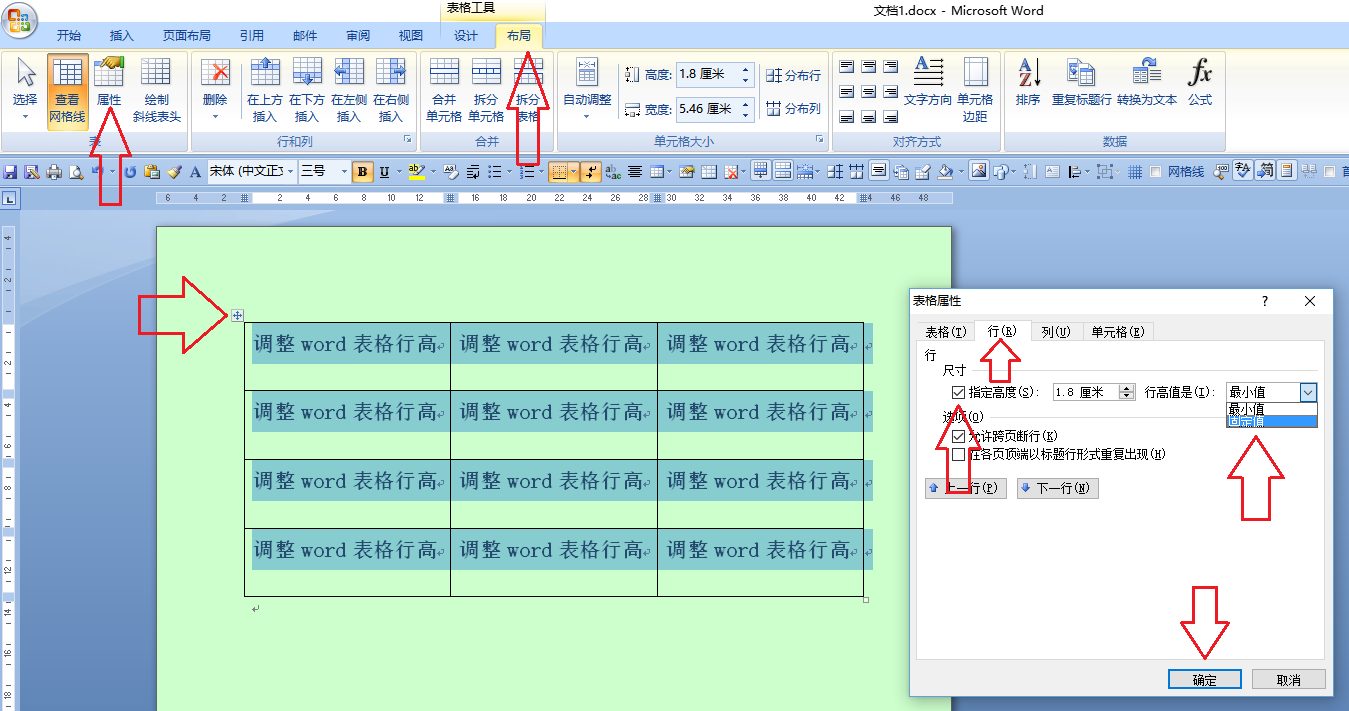1349x711 pixels.
Task: Insert row below with 在下方插入
Action: [x=307, y=89]
